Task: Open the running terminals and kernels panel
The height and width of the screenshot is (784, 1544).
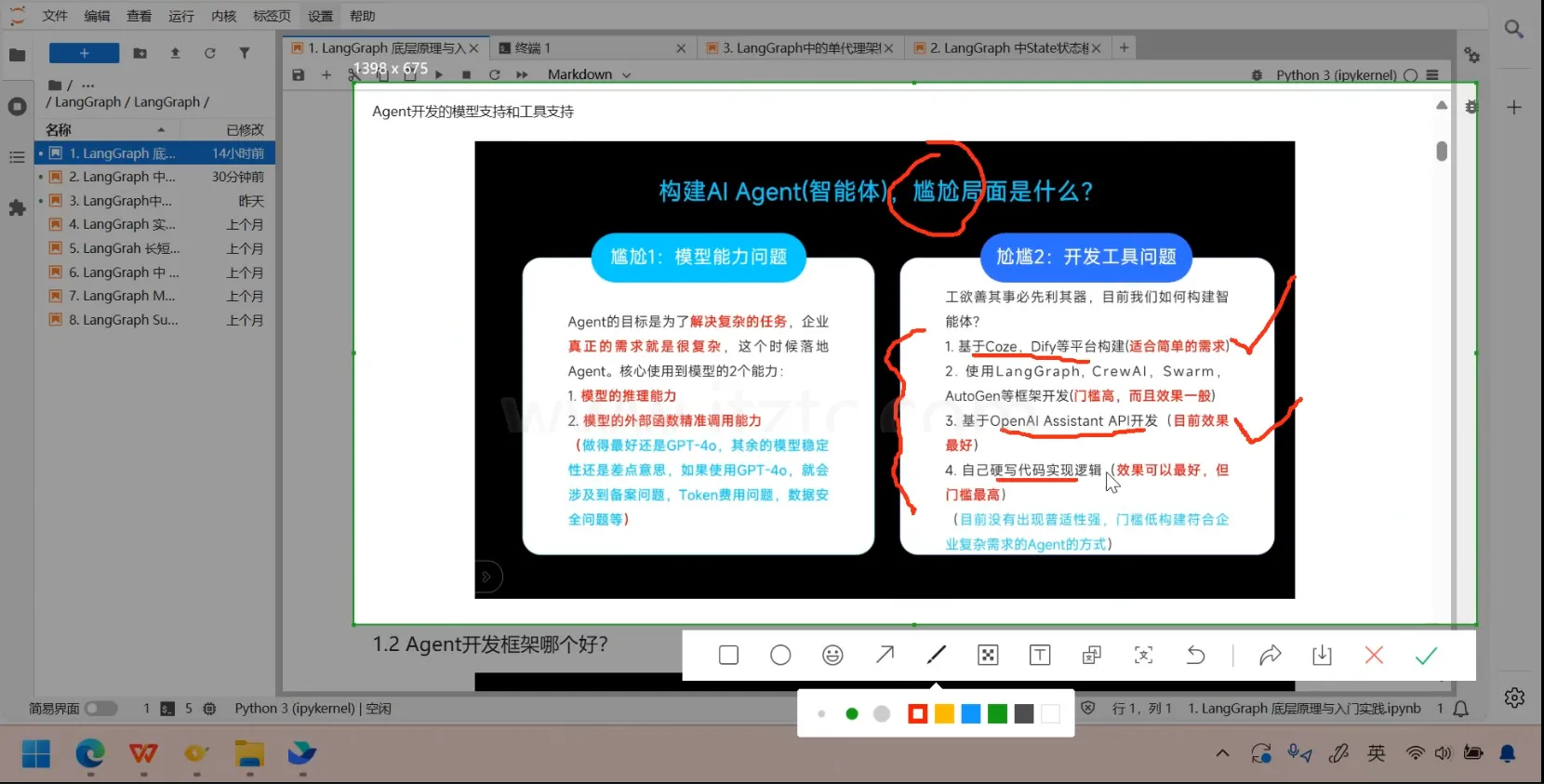Action: pos(17,106)
